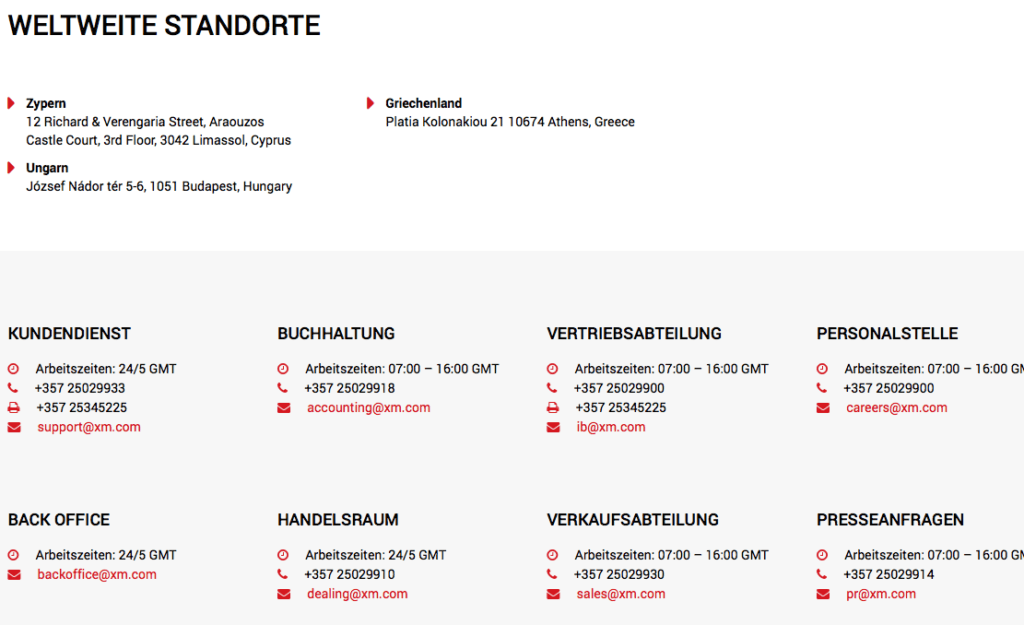Click the red arrow next to Zypern
This screenshot has width=1024, height=625.
pos(11,103)
